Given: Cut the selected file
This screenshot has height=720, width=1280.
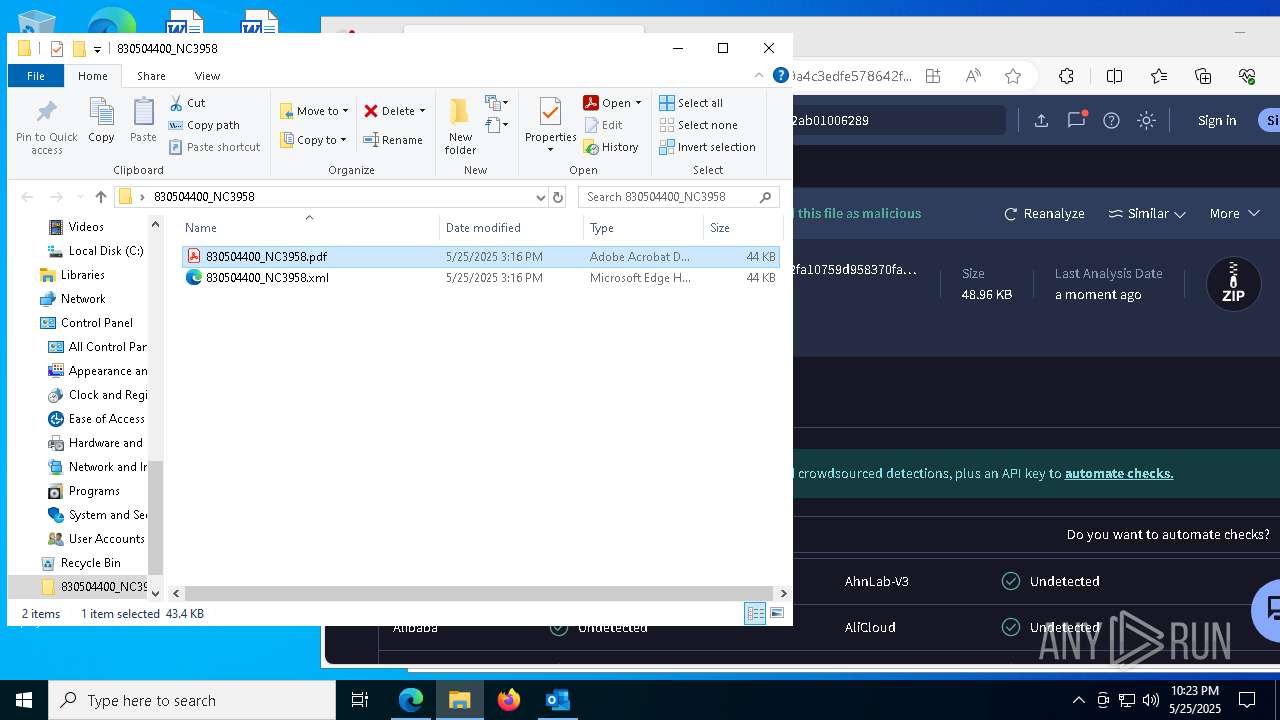Looking at the screenshot, I should click(x=187, y=103).
